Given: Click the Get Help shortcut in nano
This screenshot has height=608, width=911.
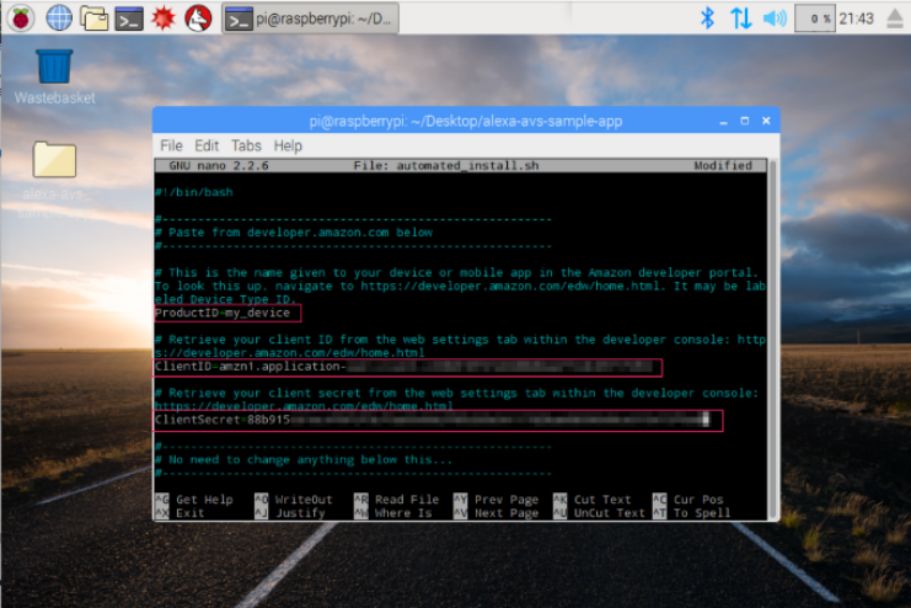Looking at the screenshot, I should pyautogui.click(x=205, y=499).
